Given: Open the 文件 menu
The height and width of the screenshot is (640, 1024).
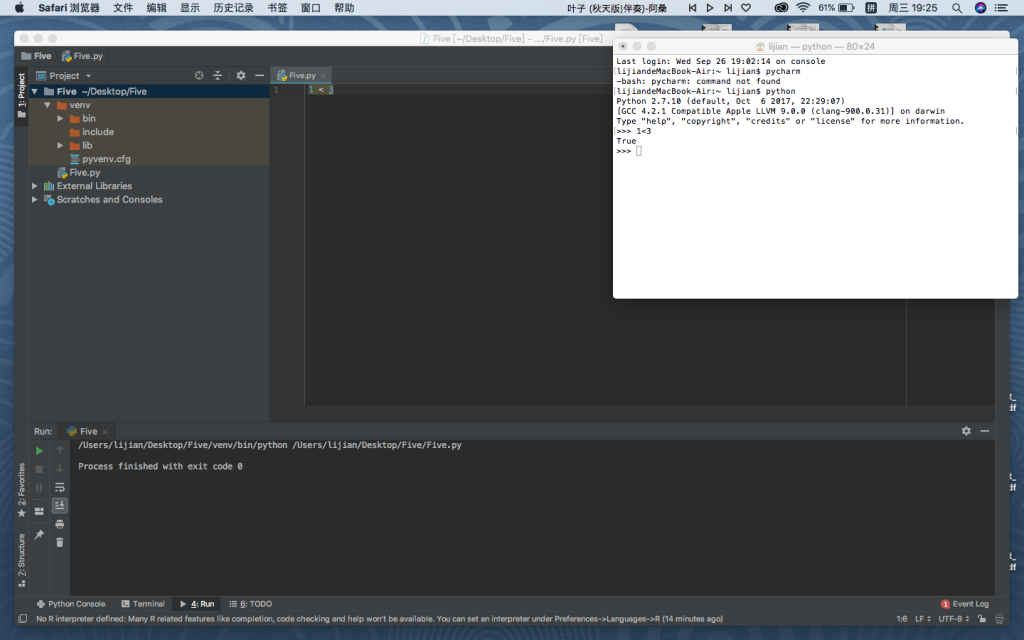Looking at the screenshot, I should coord(123,8).
